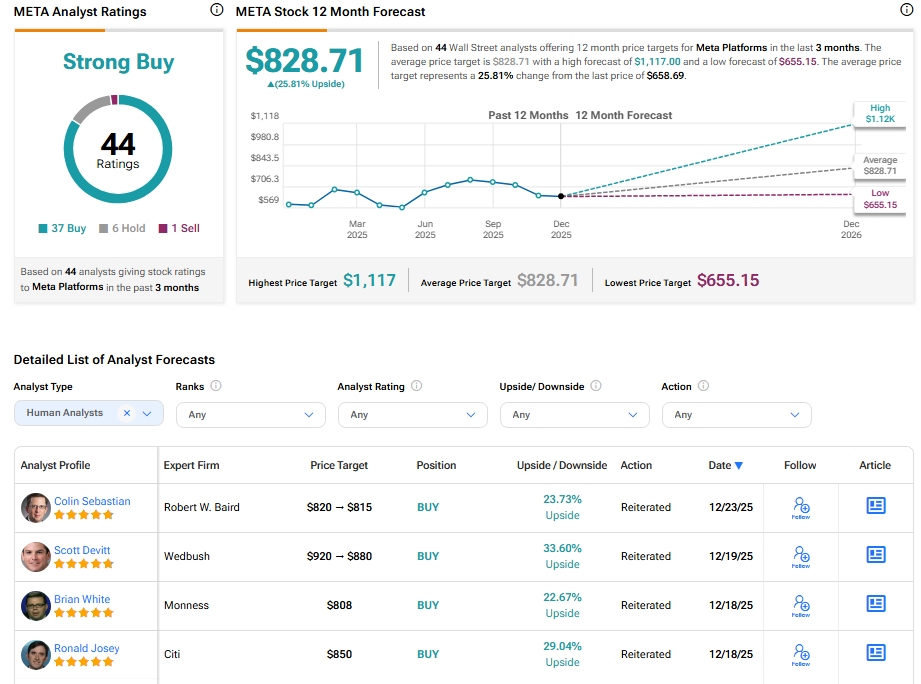Image resolution: width=921 pixels, height=684 pixels.
Task: Click Scott Devitt's profile photo
Action: click(x=35, y=555)
